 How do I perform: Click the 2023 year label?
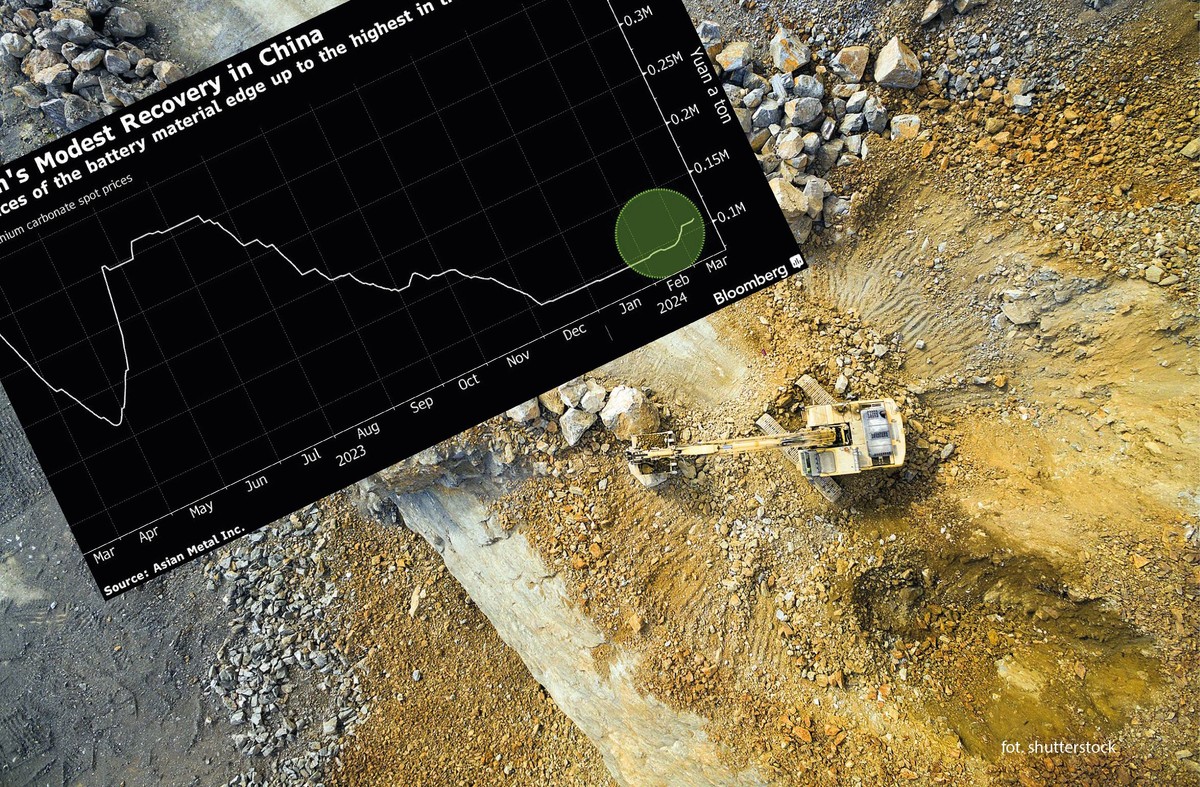click(350, 456)
